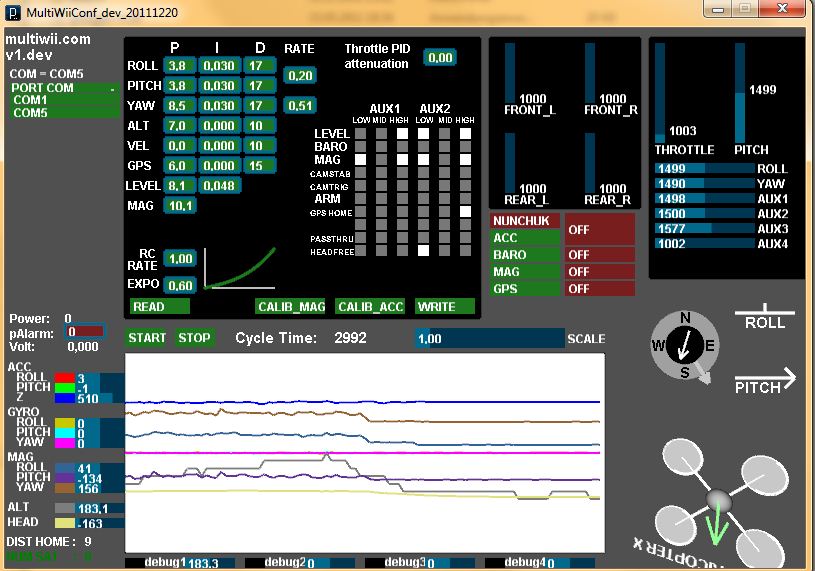This screenshot has height=571, width=815.
Task: Click the quadcopter X orientation graphic
Action: (x=720, y=501)
